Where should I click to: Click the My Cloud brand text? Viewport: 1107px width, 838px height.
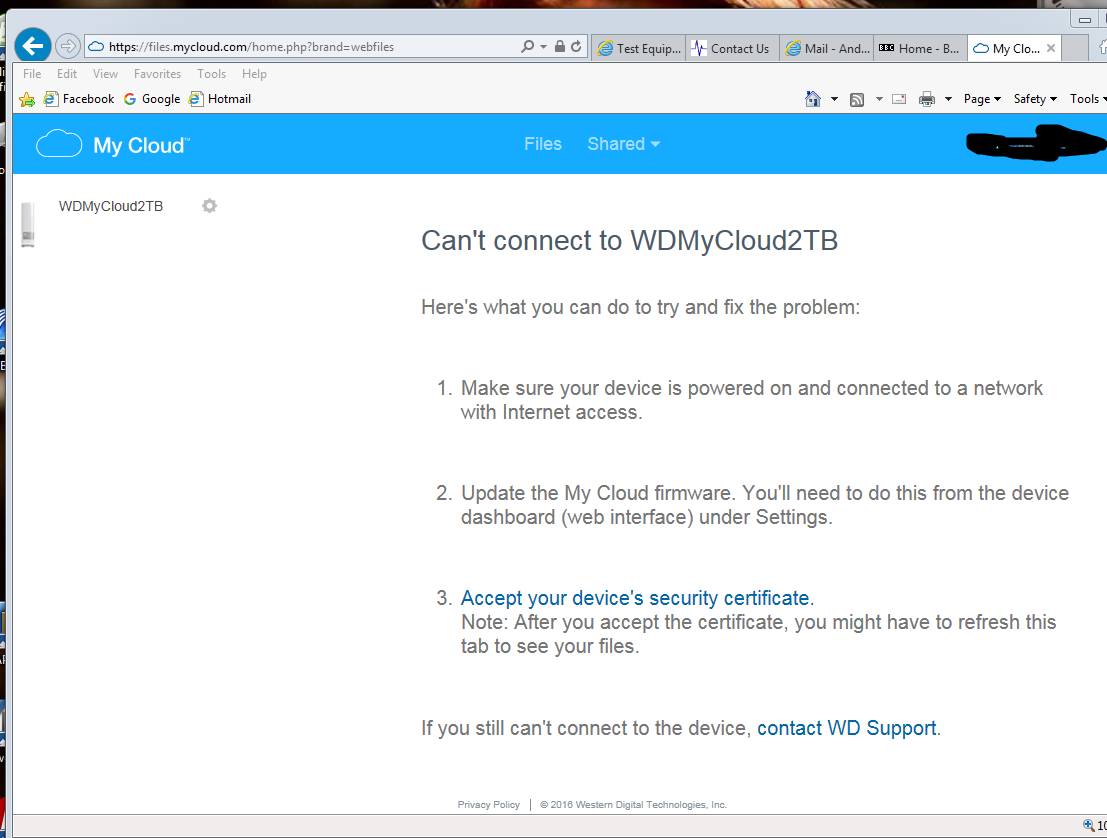pos(141,145)
